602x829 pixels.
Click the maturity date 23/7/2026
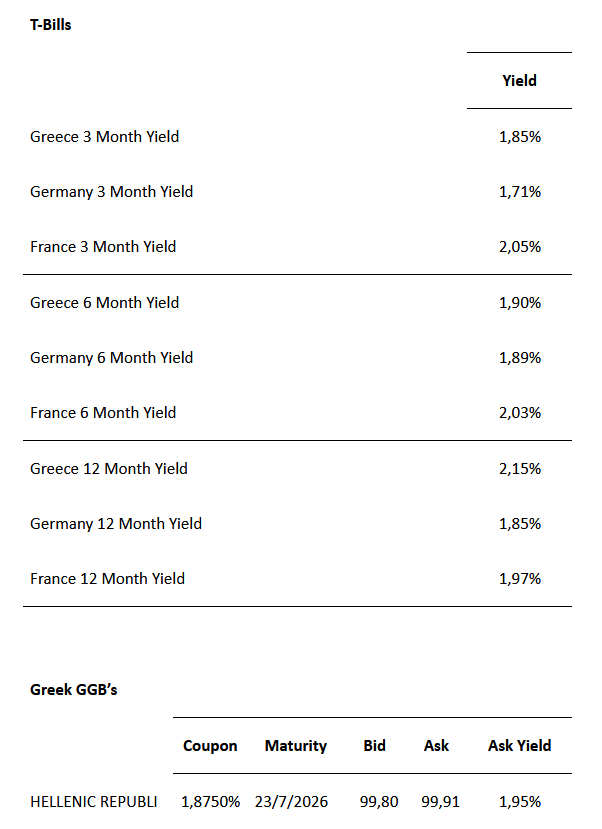tap(296, 802)
